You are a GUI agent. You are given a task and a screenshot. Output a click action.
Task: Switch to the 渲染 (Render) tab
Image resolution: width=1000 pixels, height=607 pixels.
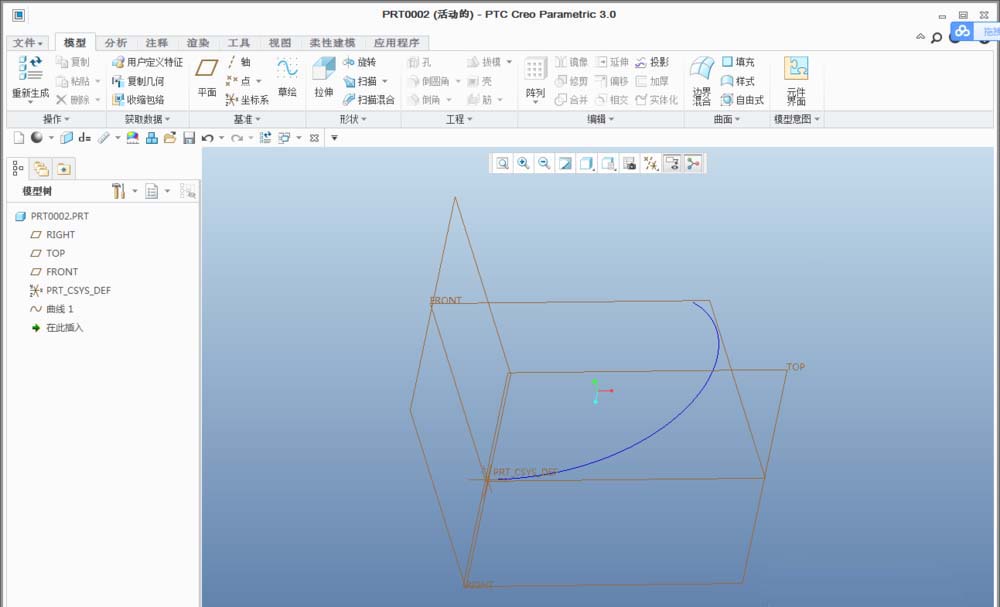198,43
